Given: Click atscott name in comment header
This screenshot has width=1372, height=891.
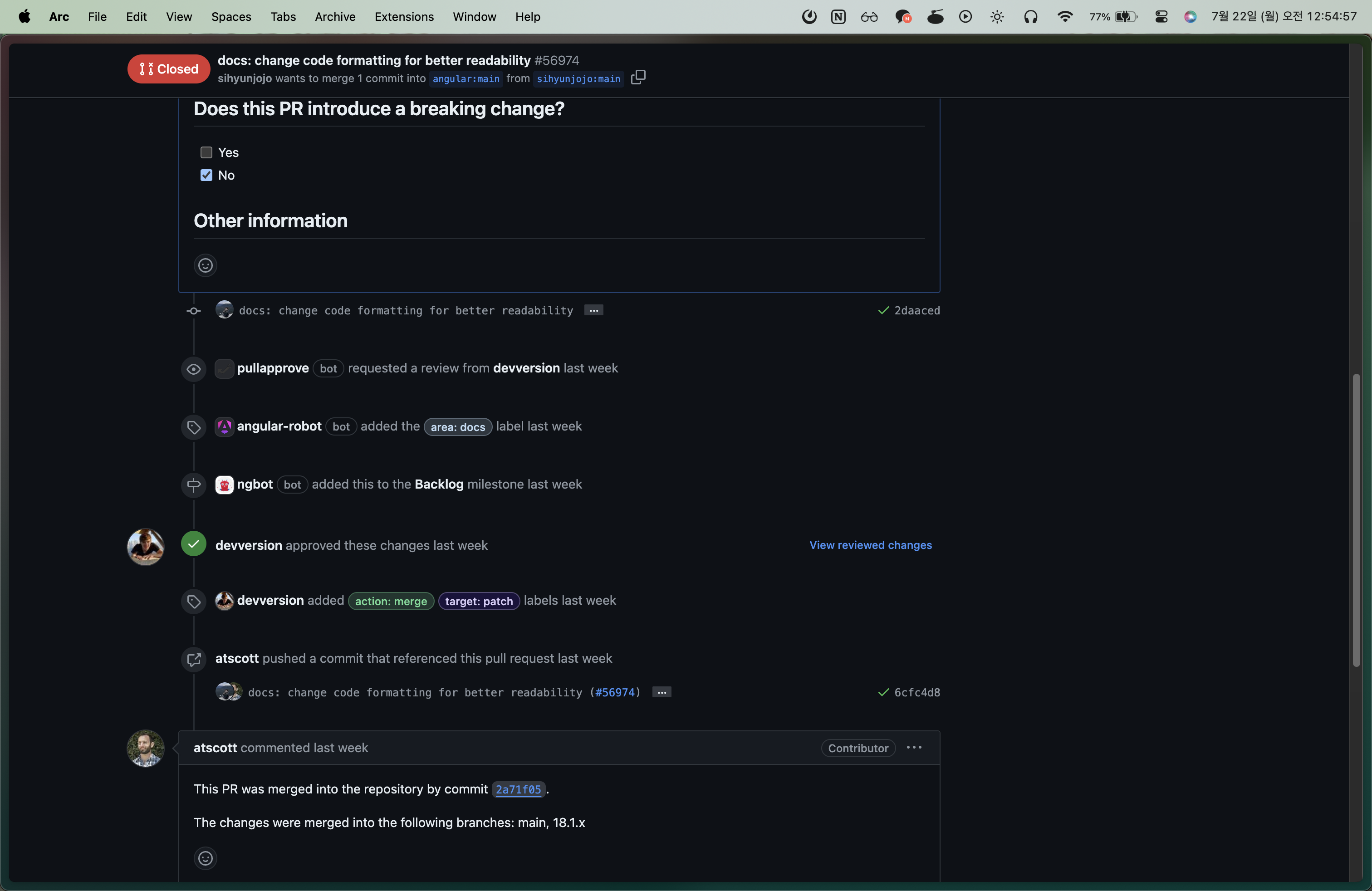Looking at the screenshot, I should coord(215,748).
